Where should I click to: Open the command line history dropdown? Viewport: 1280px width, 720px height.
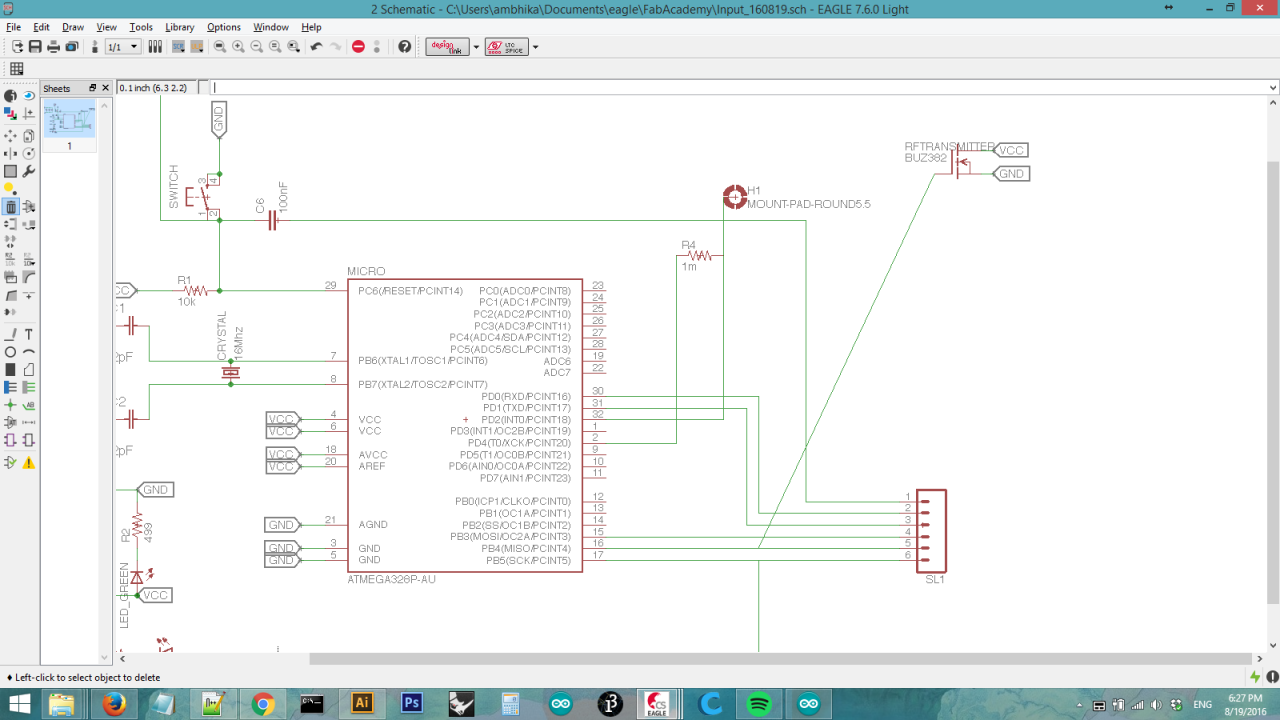pyautogui.click(x=1272, y=88)
